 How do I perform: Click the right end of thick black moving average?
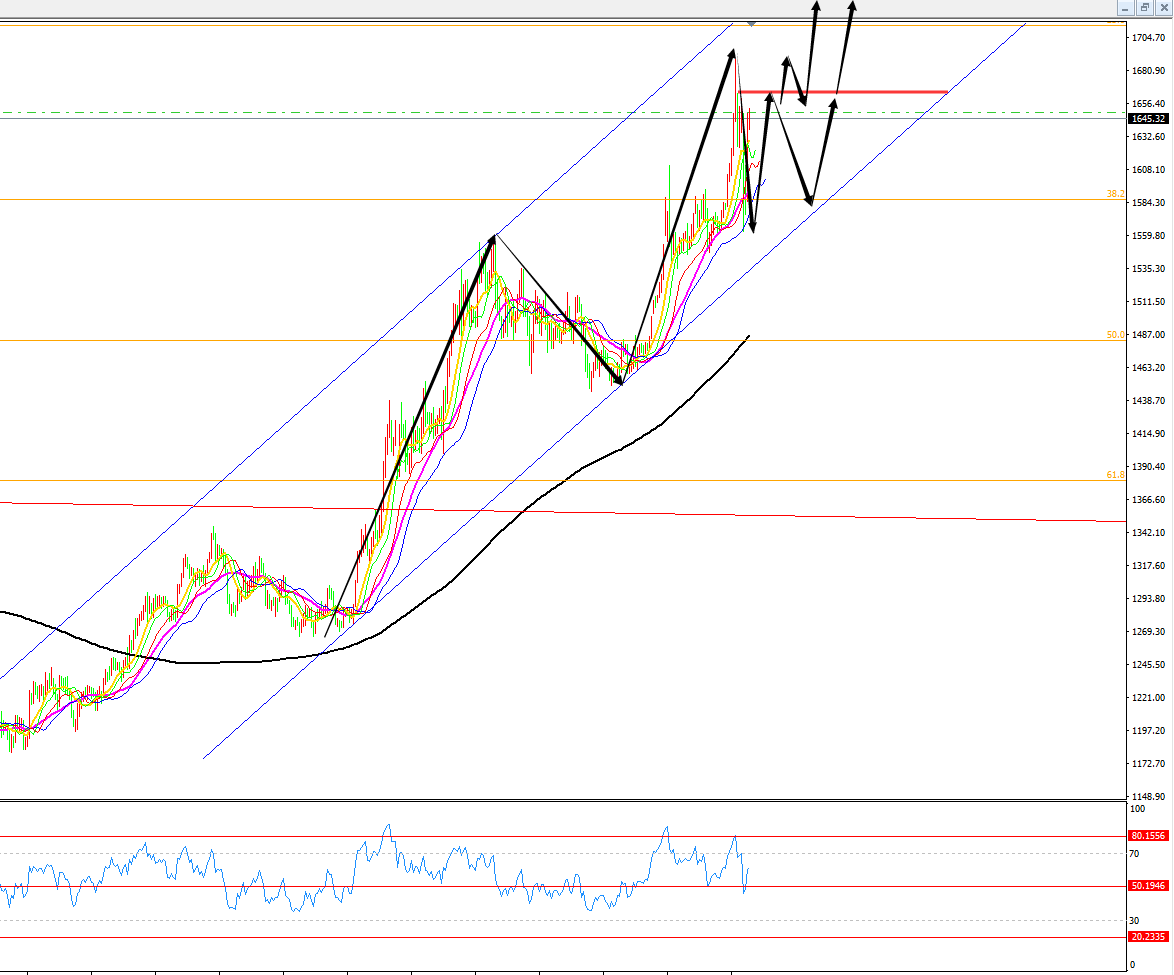point(747,336)
